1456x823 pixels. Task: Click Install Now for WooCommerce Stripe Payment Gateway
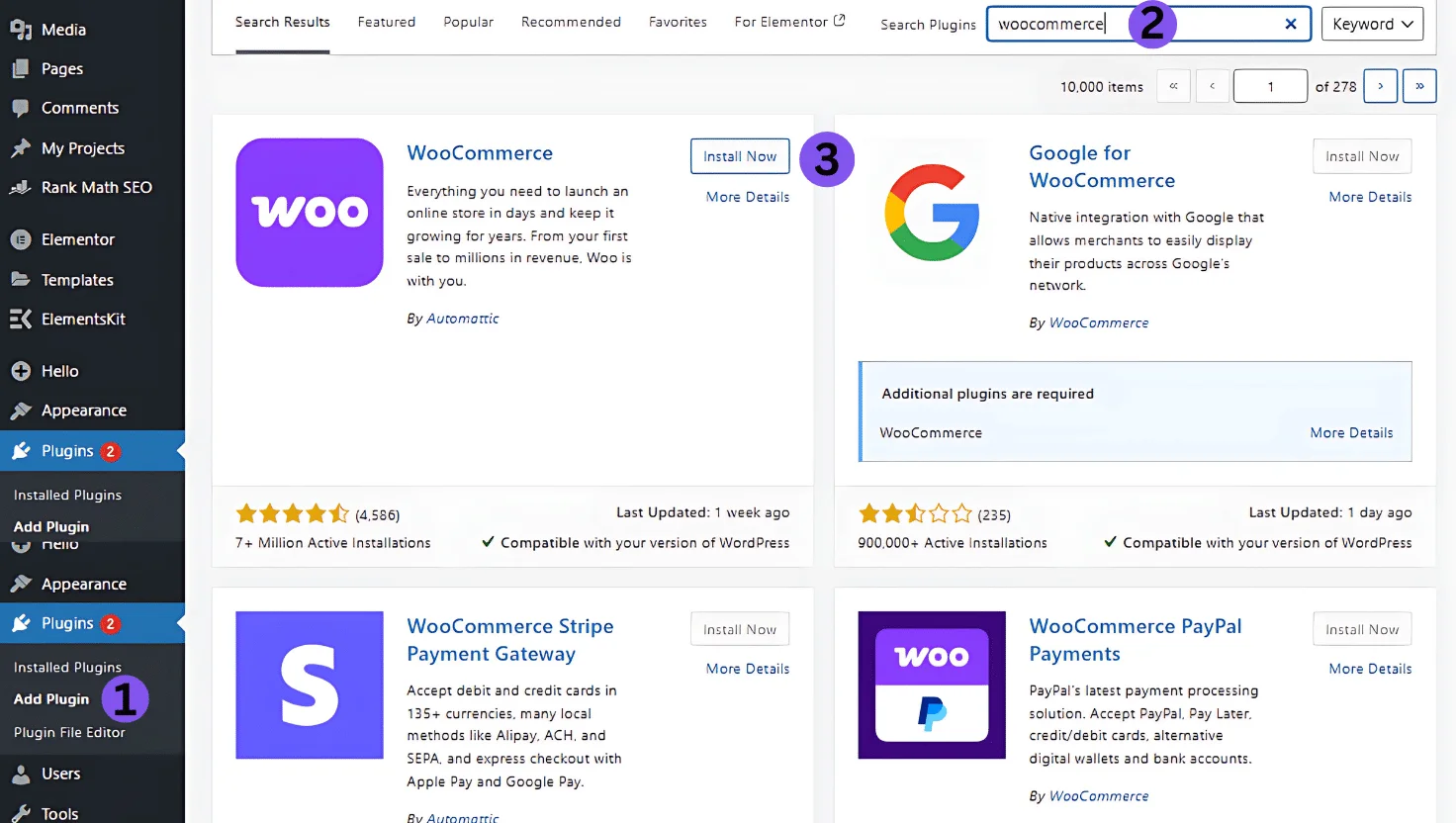[740, 629]
